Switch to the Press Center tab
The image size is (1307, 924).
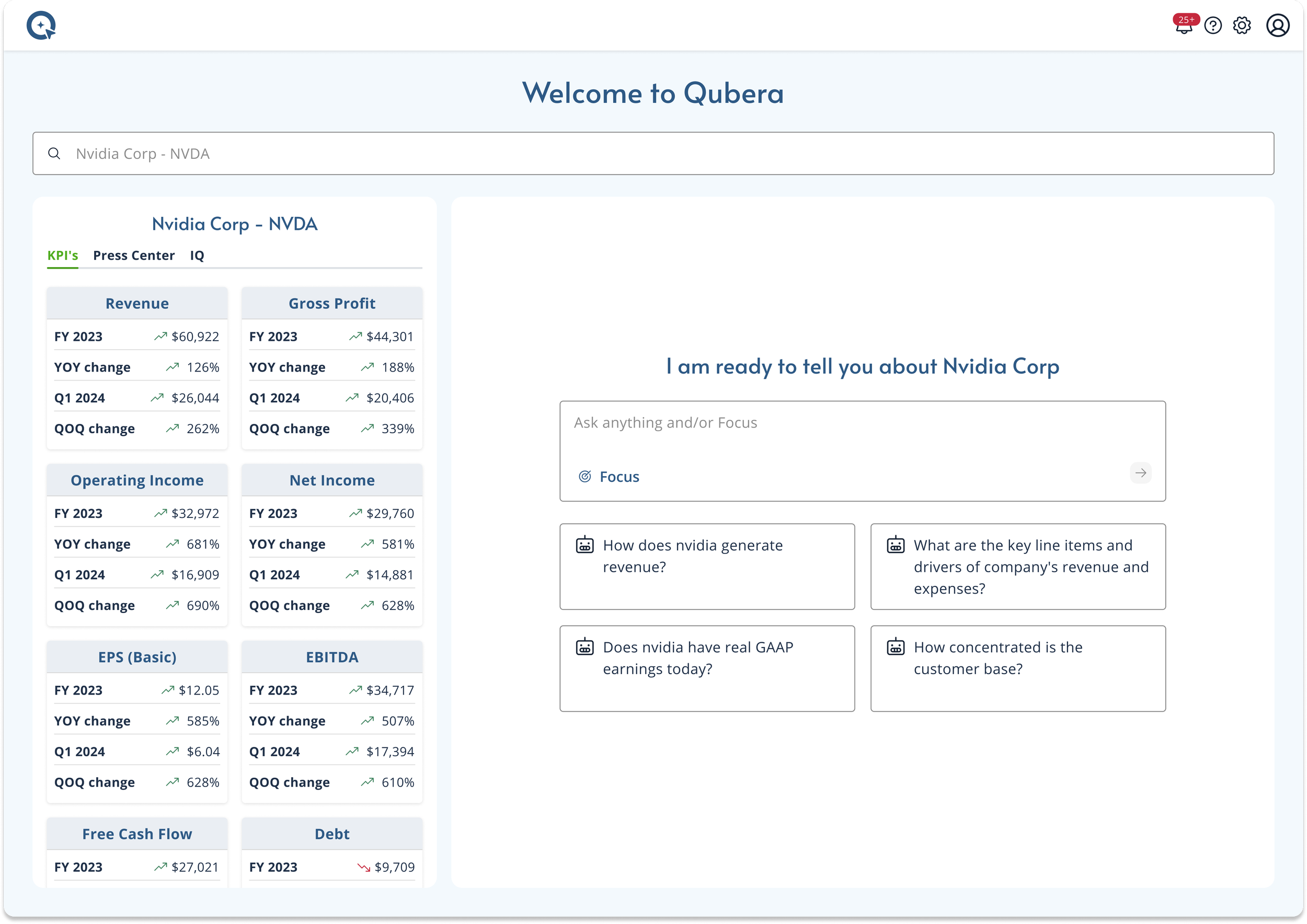[134, 256]
